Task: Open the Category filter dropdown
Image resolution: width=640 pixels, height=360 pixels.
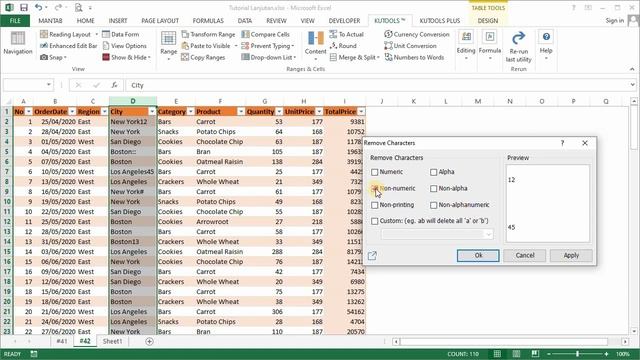Action: coord(191,111)
